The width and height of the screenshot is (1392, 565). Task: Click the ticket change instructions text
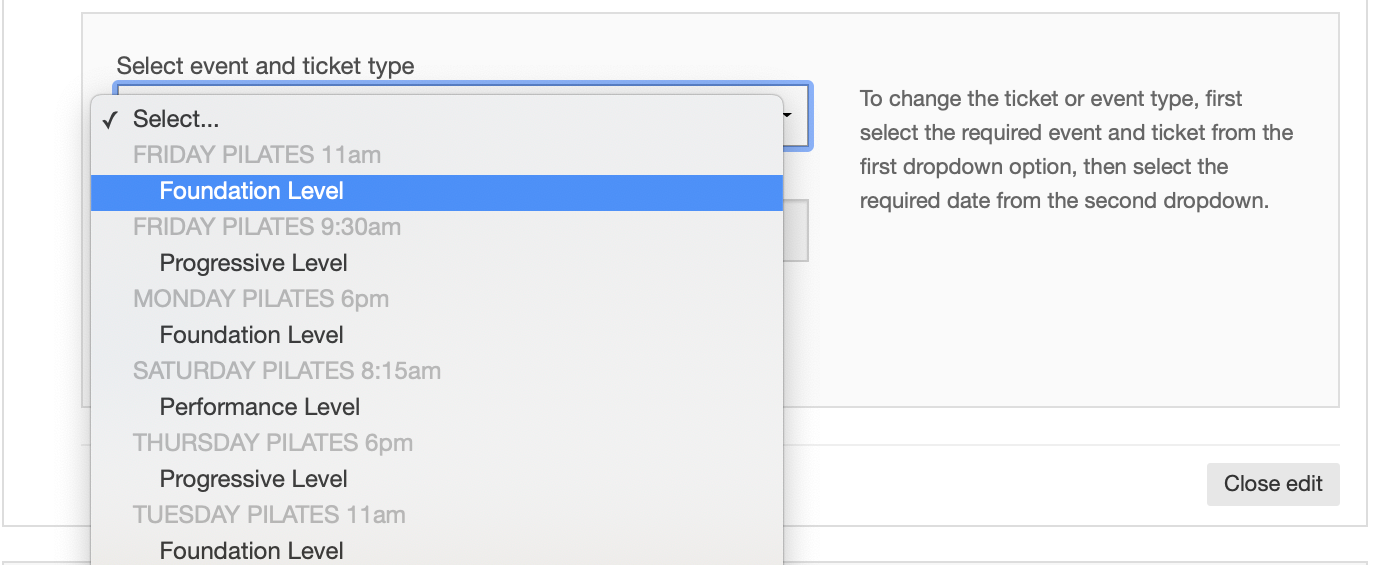[x=1076, y=150]
